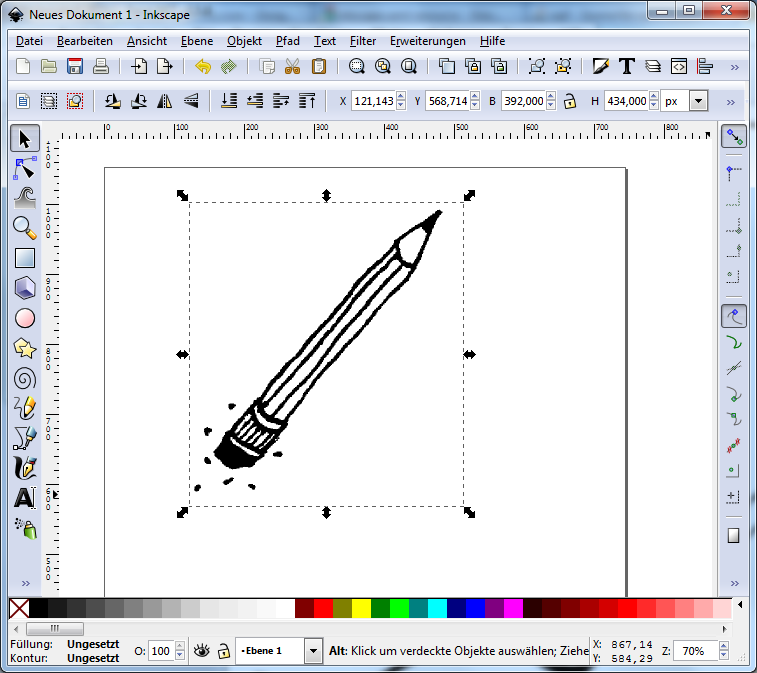
Task: Open Text and Font dialog
Action: (627, 66)
